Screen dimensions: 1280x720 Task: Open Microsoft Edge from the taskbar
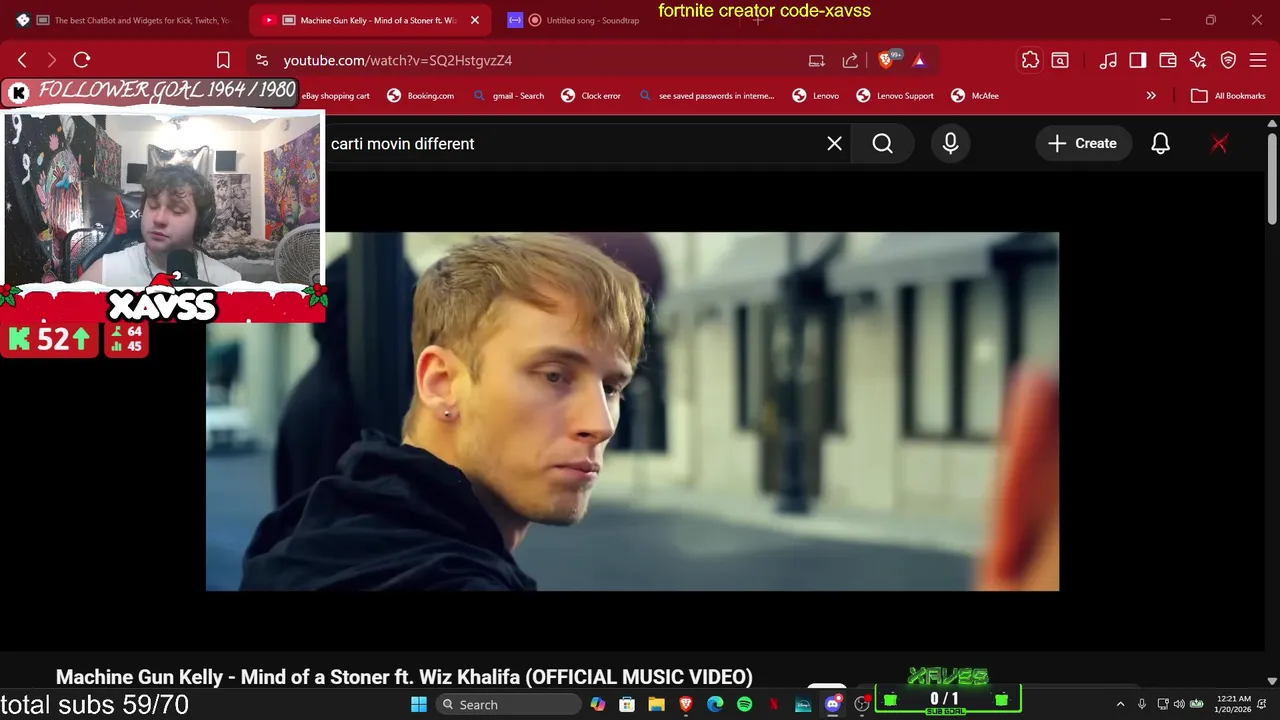pyautogui.click(x=715, y=705)
